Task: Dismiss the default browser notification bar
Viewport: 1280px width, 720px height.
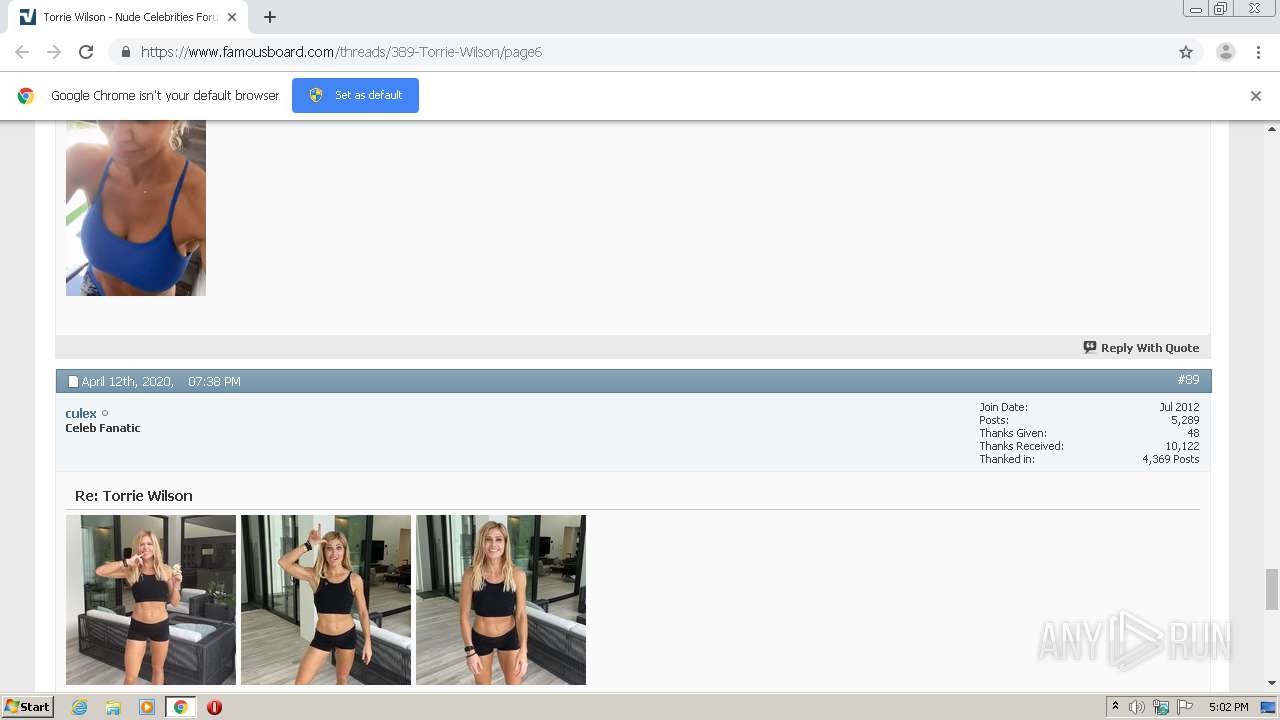Action: [1256, 96]
